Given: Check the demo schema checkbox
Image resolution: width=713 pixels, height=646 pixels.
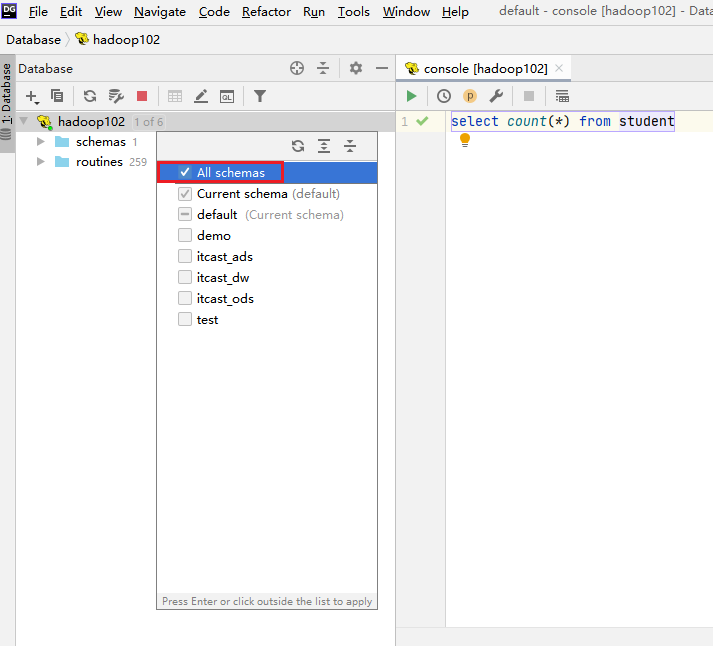Looking at the screenshot, I should tap(185, 235).
